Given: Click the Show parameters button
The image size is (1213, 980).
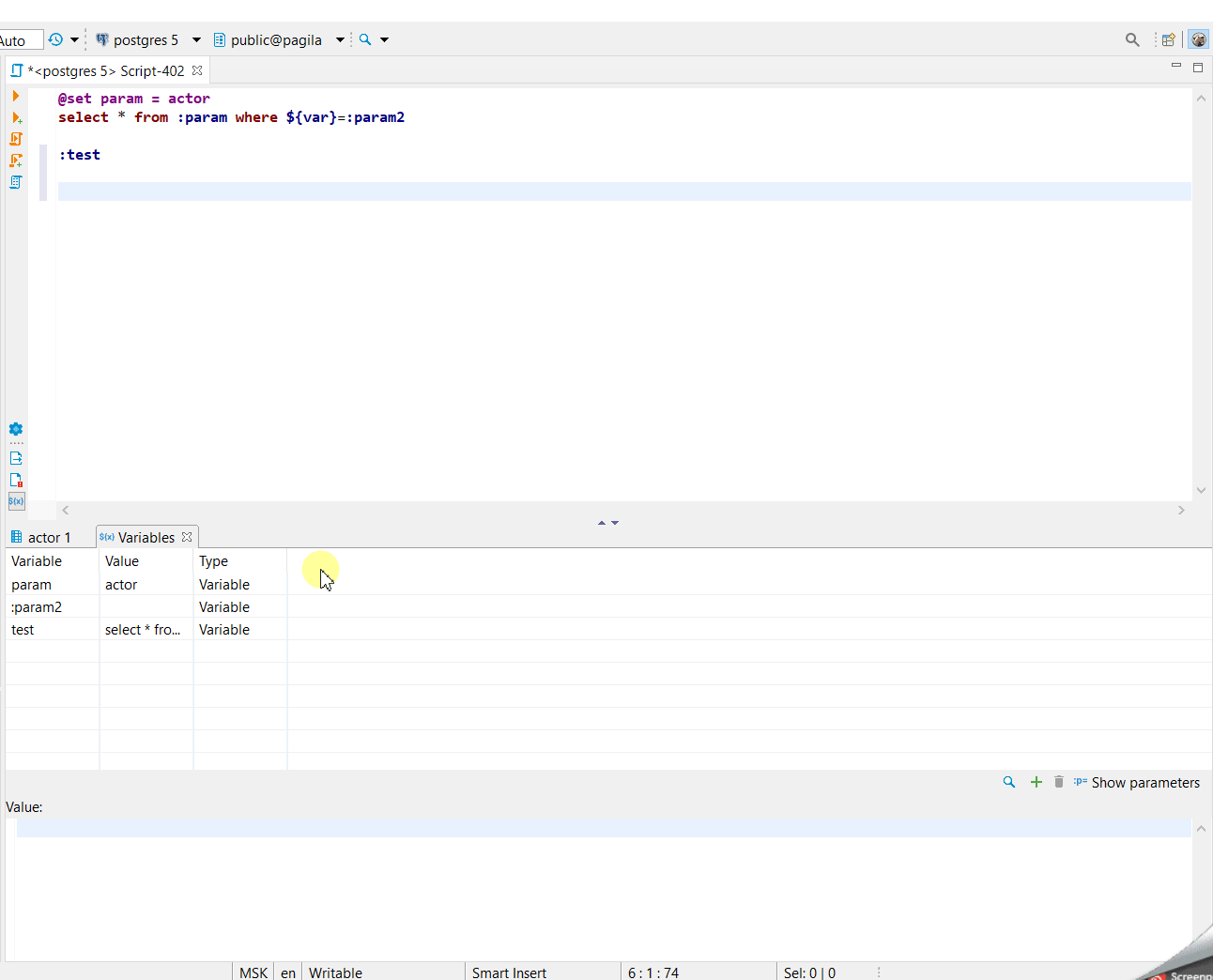Looking at the screenshot, I should click(1137, 781).
